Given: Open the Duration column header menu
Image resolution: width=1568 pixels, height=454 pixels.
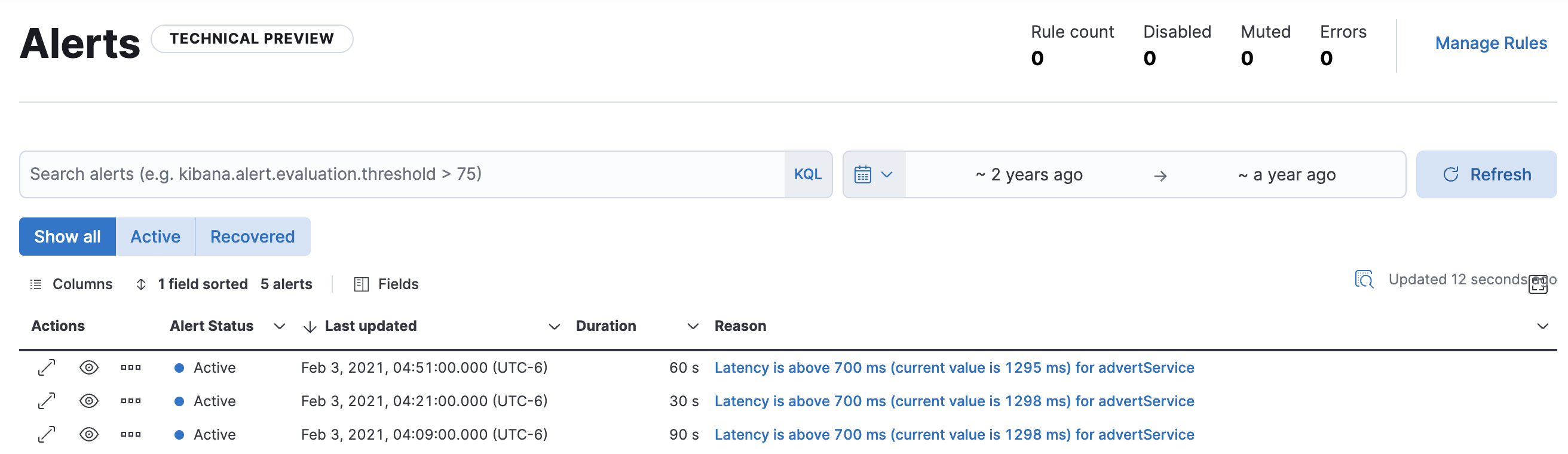Looking at the screenshot, I should pos(692,327).
